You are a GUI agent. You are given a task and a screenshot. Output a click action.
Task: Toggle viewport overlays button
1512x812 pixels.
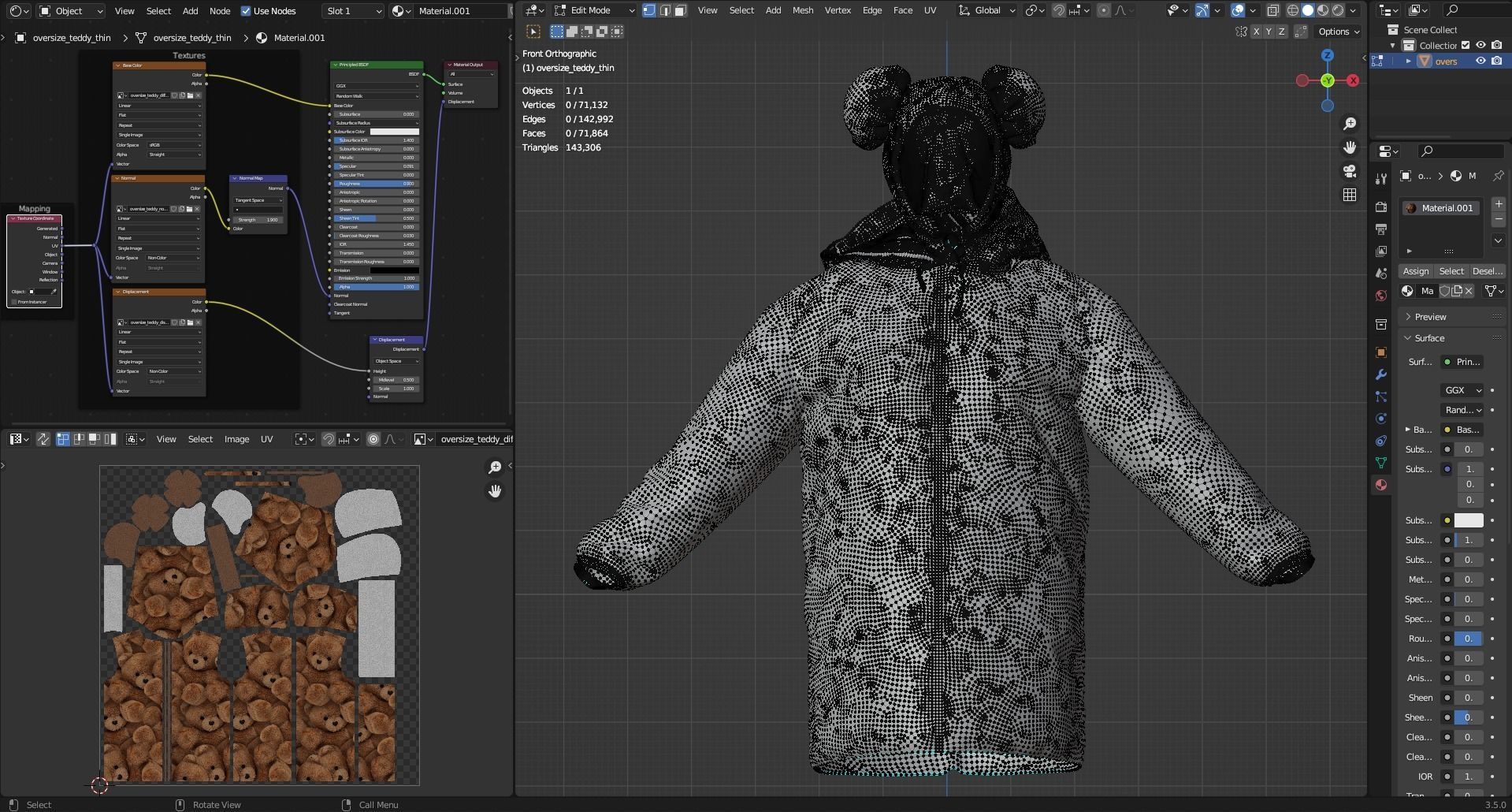tap(1238, 10)
